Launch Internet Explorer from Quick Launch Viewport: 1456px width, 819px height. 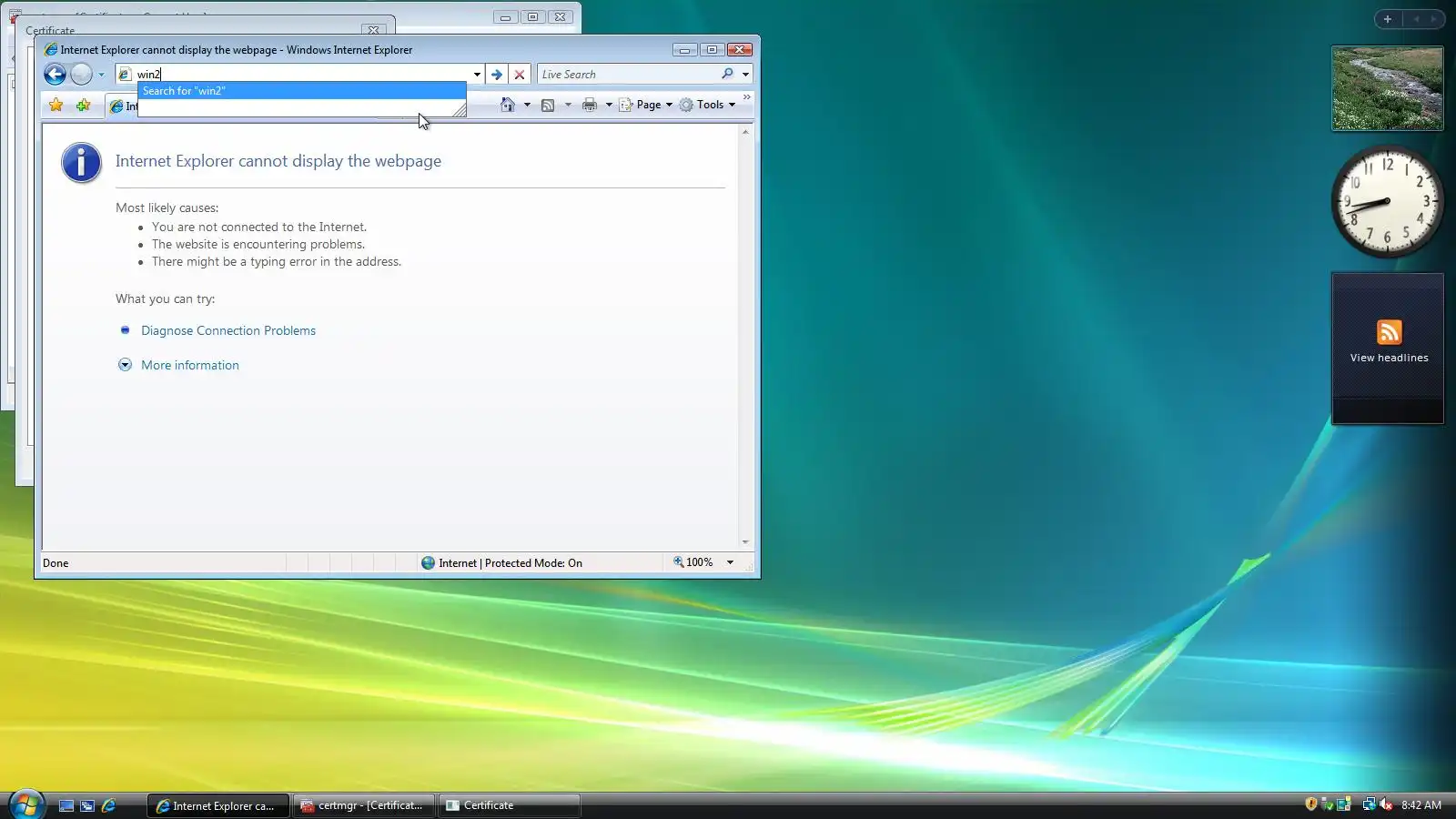point(108,805)
